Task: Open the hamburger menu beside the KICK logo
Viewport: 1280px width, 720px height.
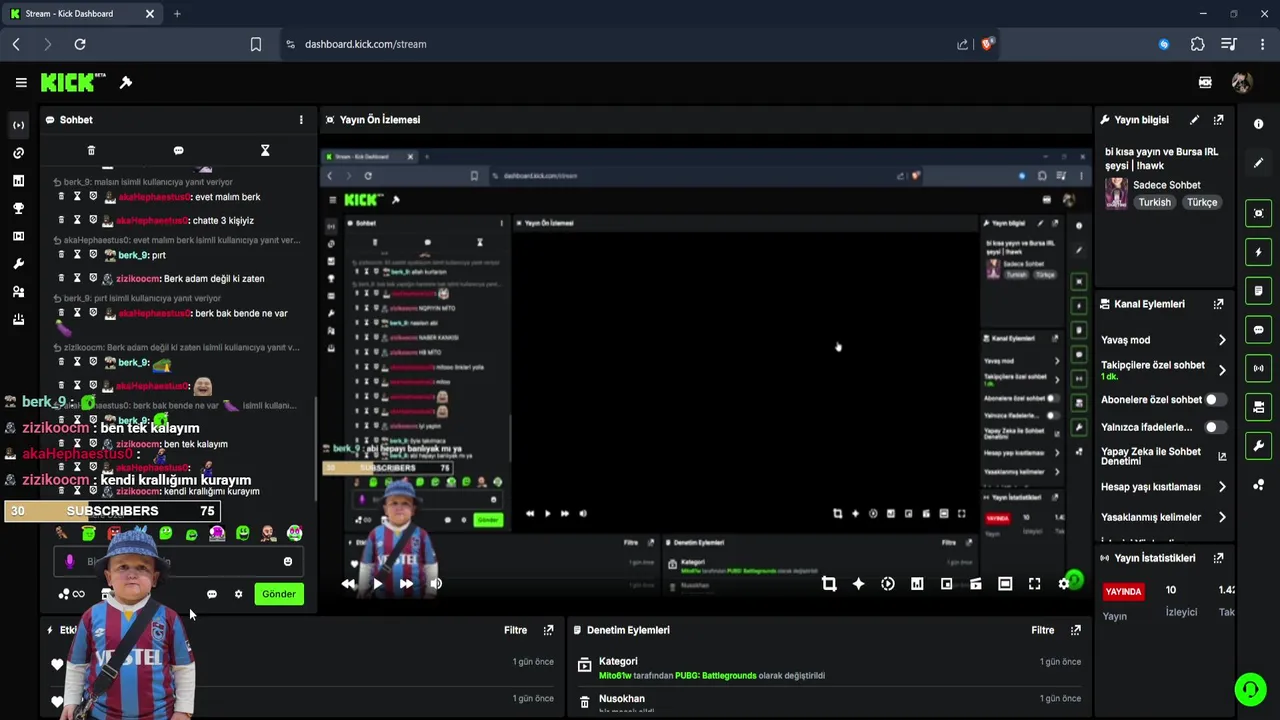Action: (x=21, y=83)
